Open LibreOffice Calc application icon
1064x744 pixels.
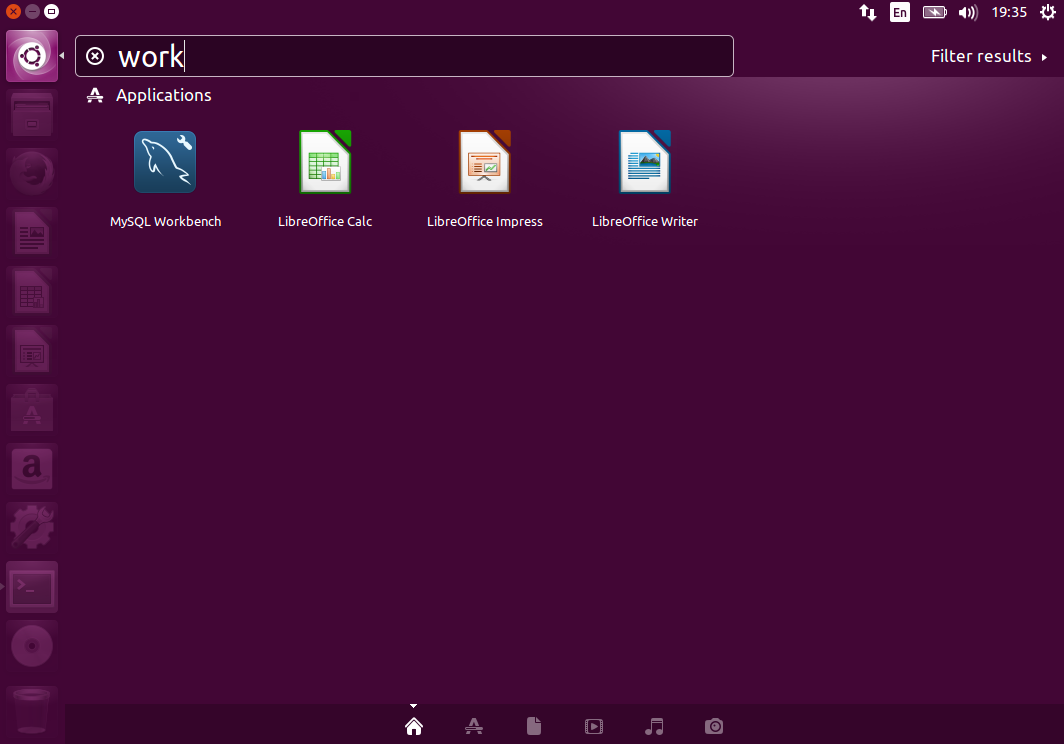pyautogui.click(x=325, y=162)
